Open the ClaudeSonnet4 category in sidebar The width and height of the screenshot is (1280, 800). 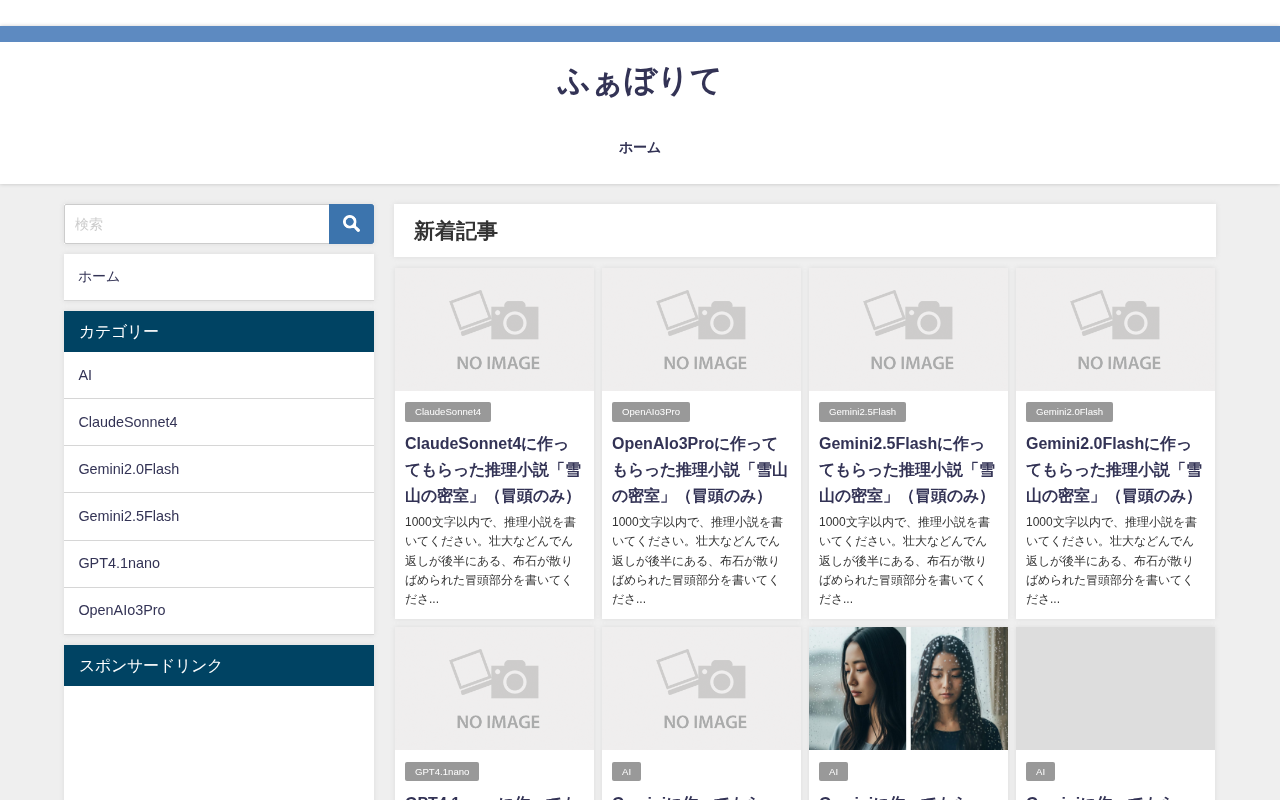219,422
